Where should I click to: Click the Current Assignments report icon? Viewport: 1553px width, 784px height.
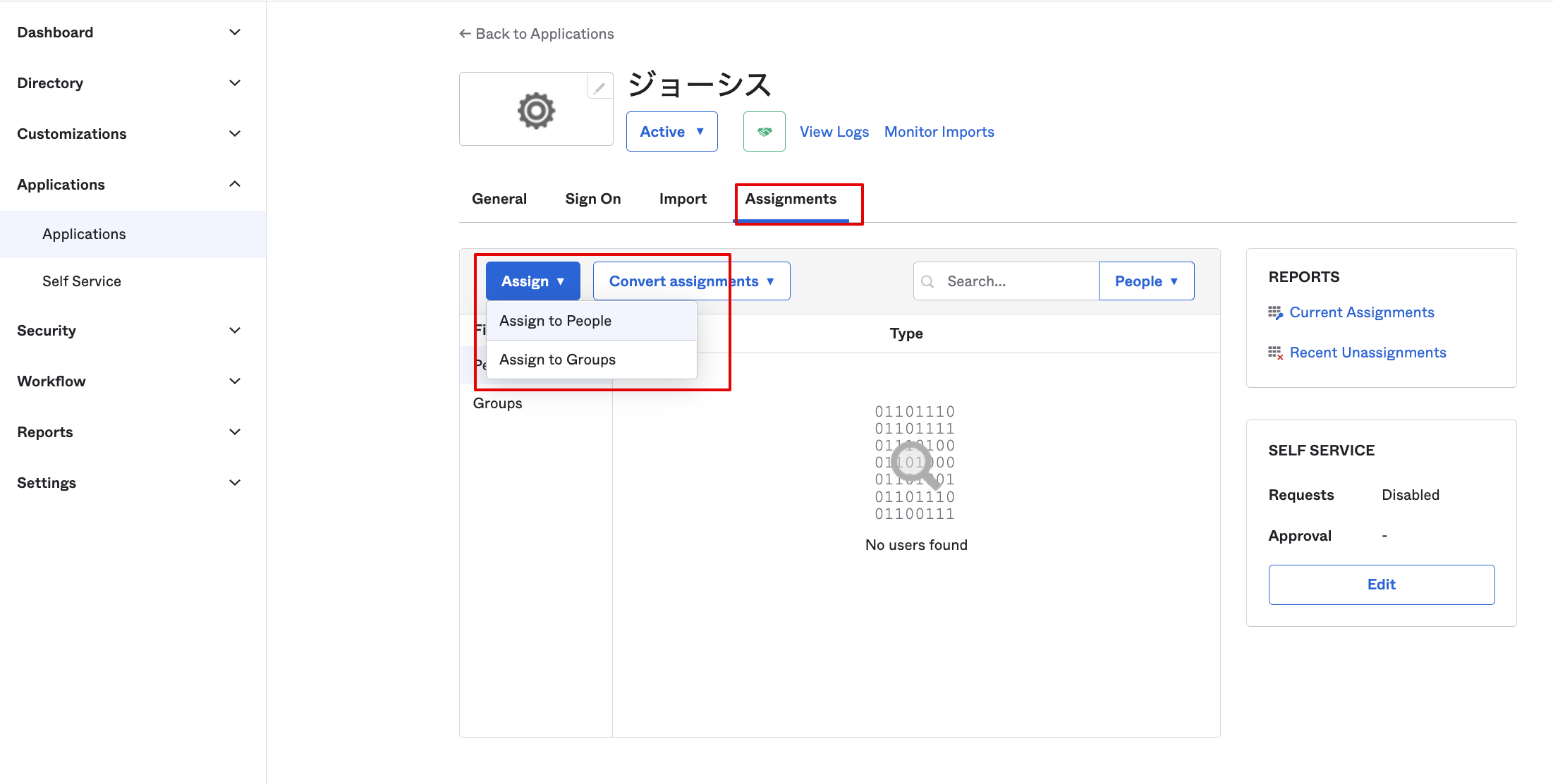[x=1274, y=312]
